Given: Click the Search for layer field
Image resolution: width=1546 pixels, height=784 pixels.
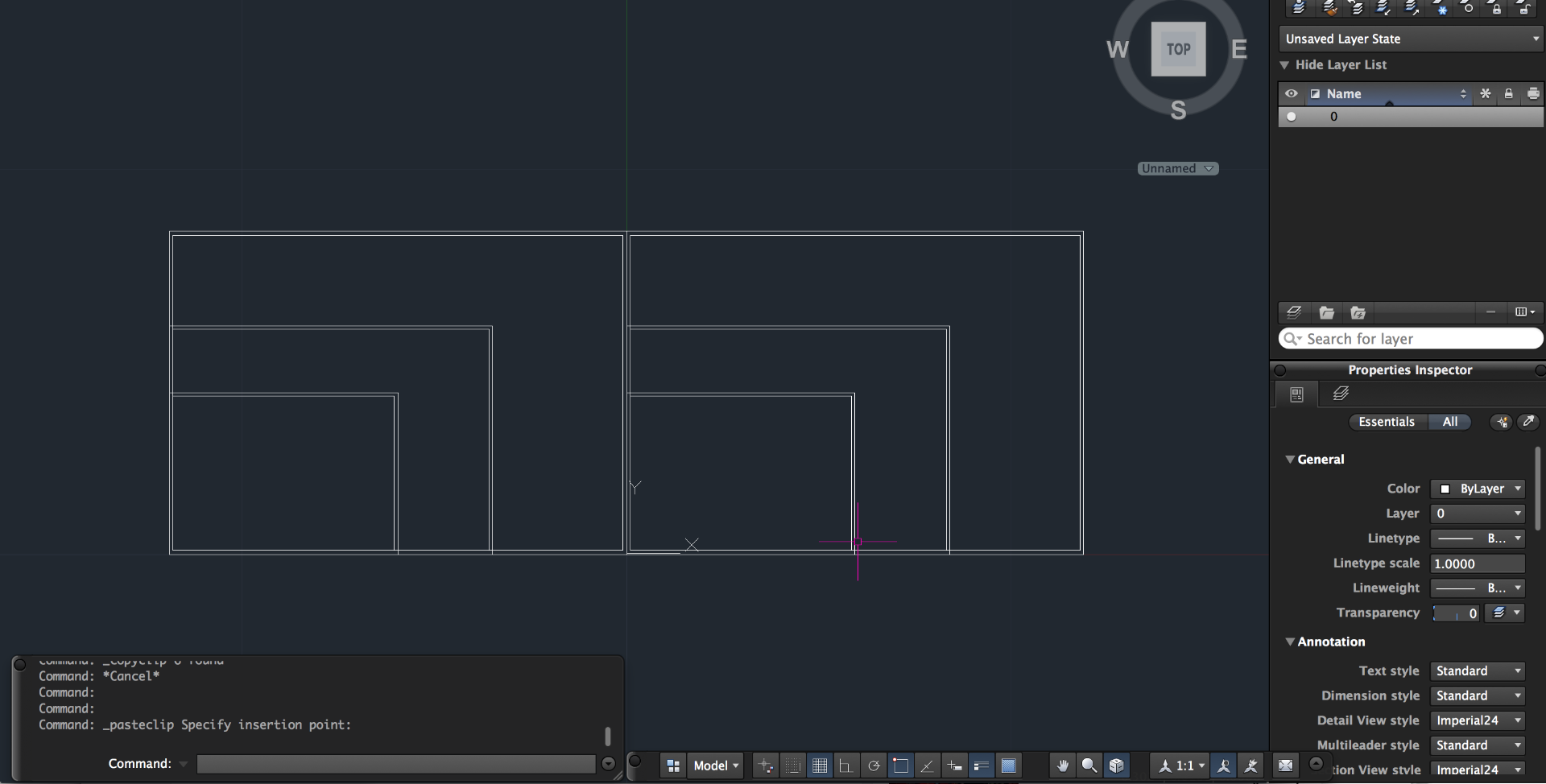Looking at the screenshot, I should 1411,339.
